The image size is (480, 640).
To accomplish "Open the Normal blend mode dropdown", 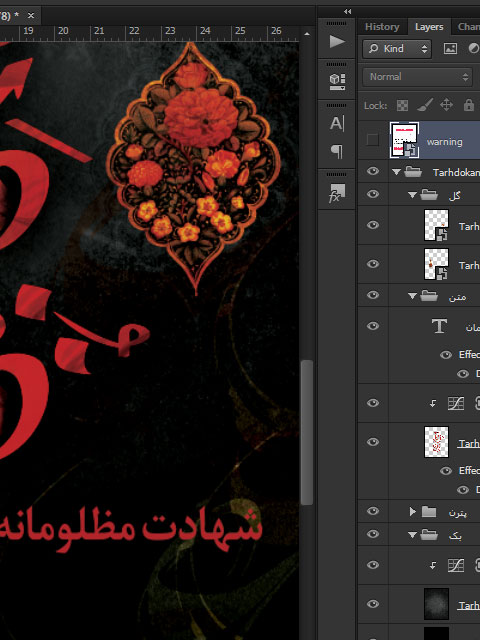I will pos(418,77).
